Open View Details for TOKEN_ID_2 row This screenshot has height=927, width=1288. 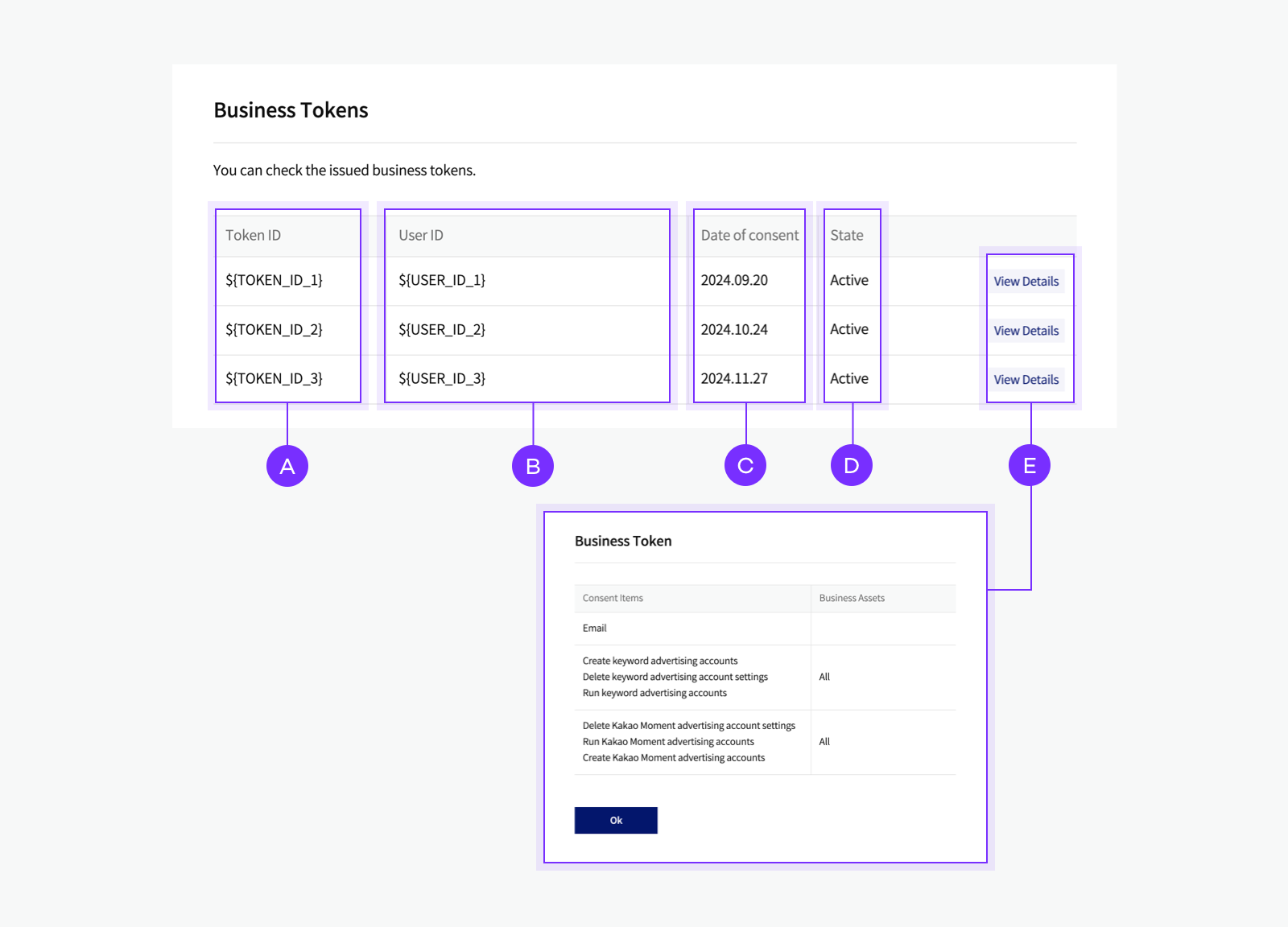(x=1026, y=331)
